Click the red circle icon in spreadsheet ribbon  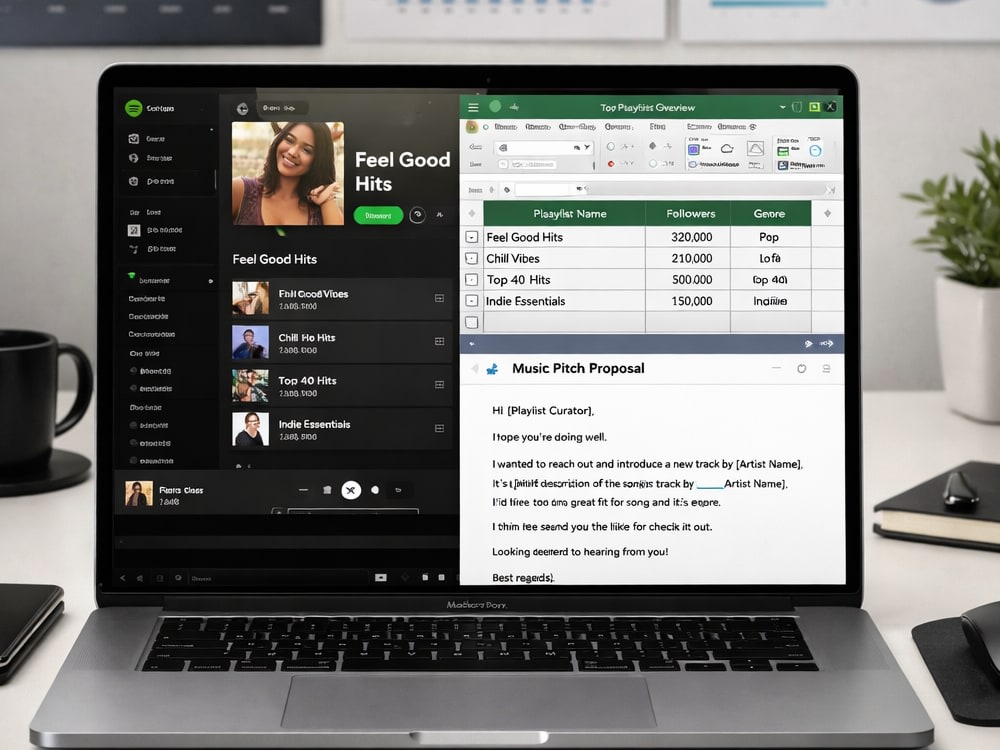(x=611, y=164)
